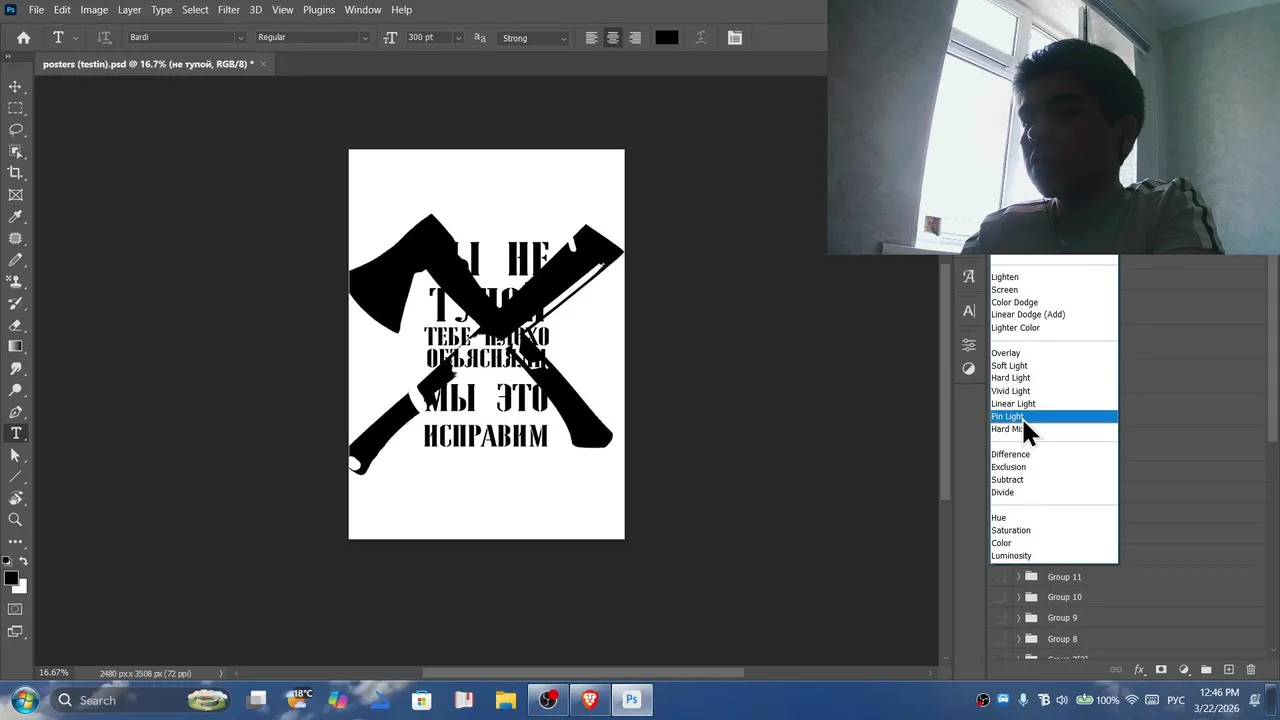This screenshot has width=1280, height=720.
Task: Select the Crop tool
Action: 15,173
